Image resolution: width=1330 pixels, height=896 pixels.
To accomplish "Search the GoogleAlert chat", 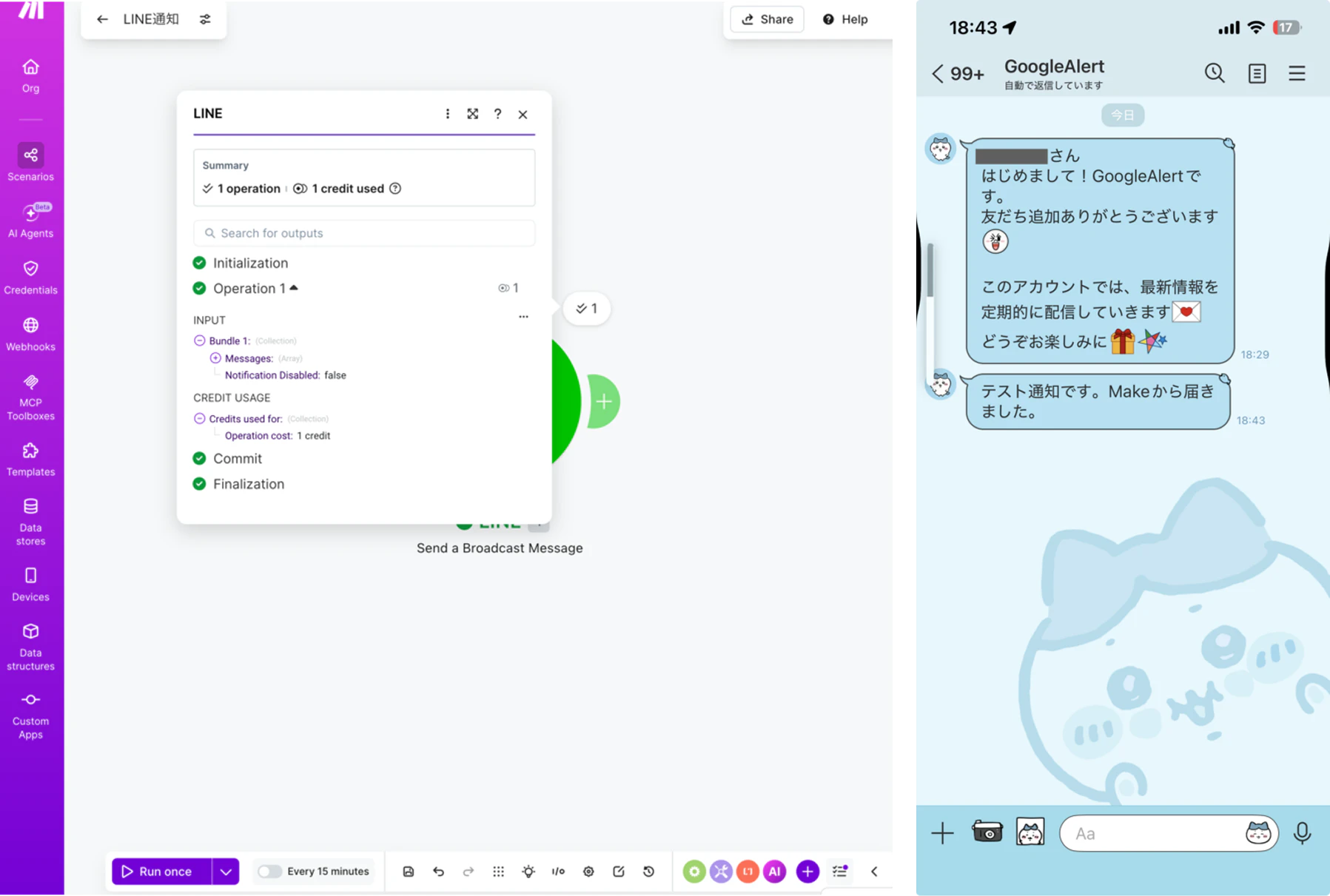I will click(1215, 73).
